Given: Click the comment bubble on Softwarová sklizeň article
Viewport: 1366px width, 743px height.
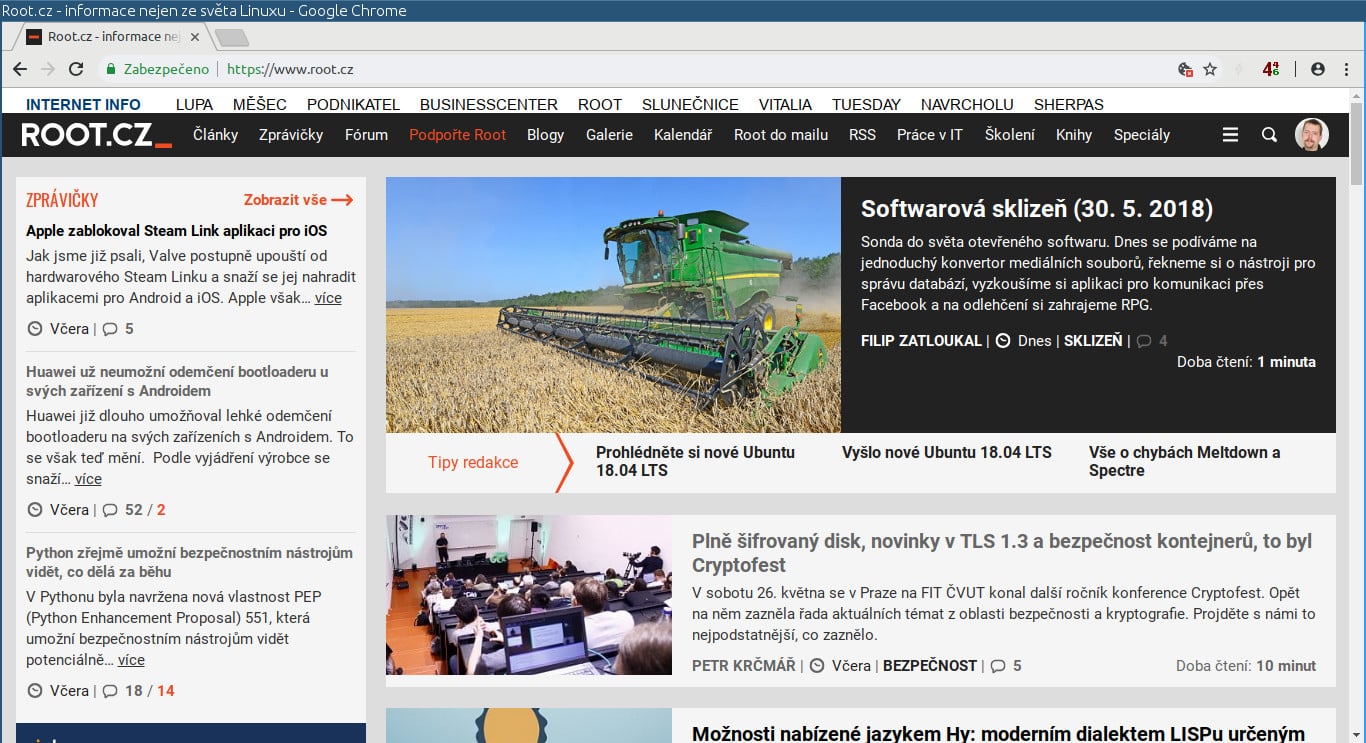Looking at the screenshot, I should point(1144,341).
